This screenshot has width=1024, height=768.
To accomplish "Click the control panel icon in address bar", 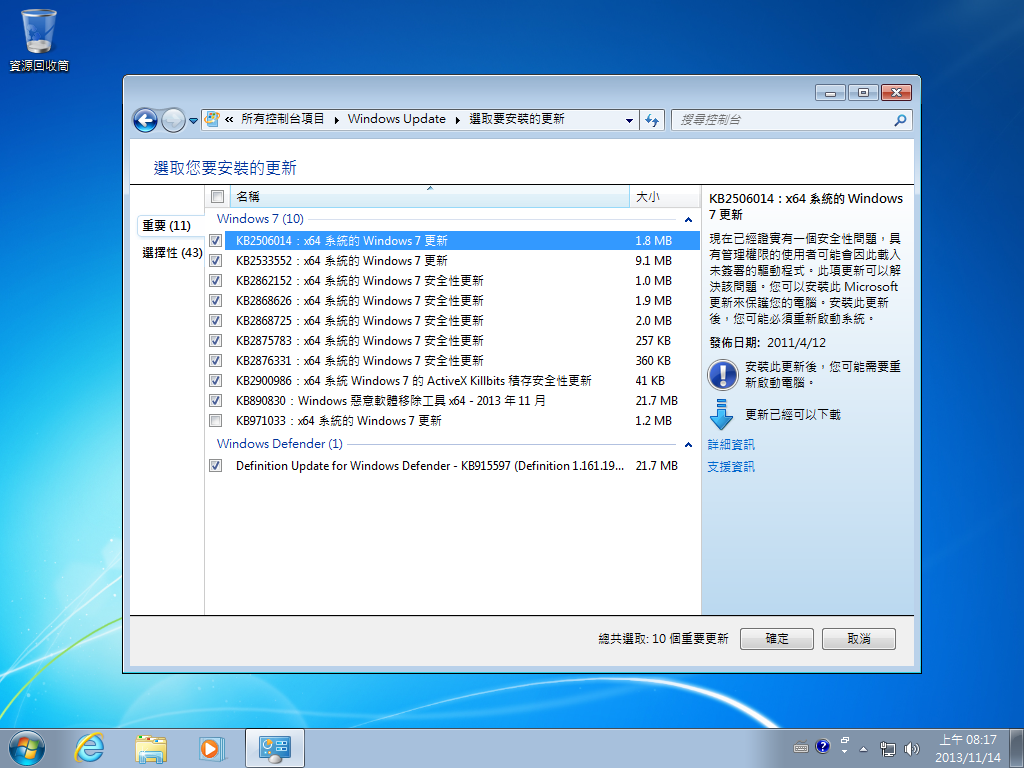I will coord(212,119).
